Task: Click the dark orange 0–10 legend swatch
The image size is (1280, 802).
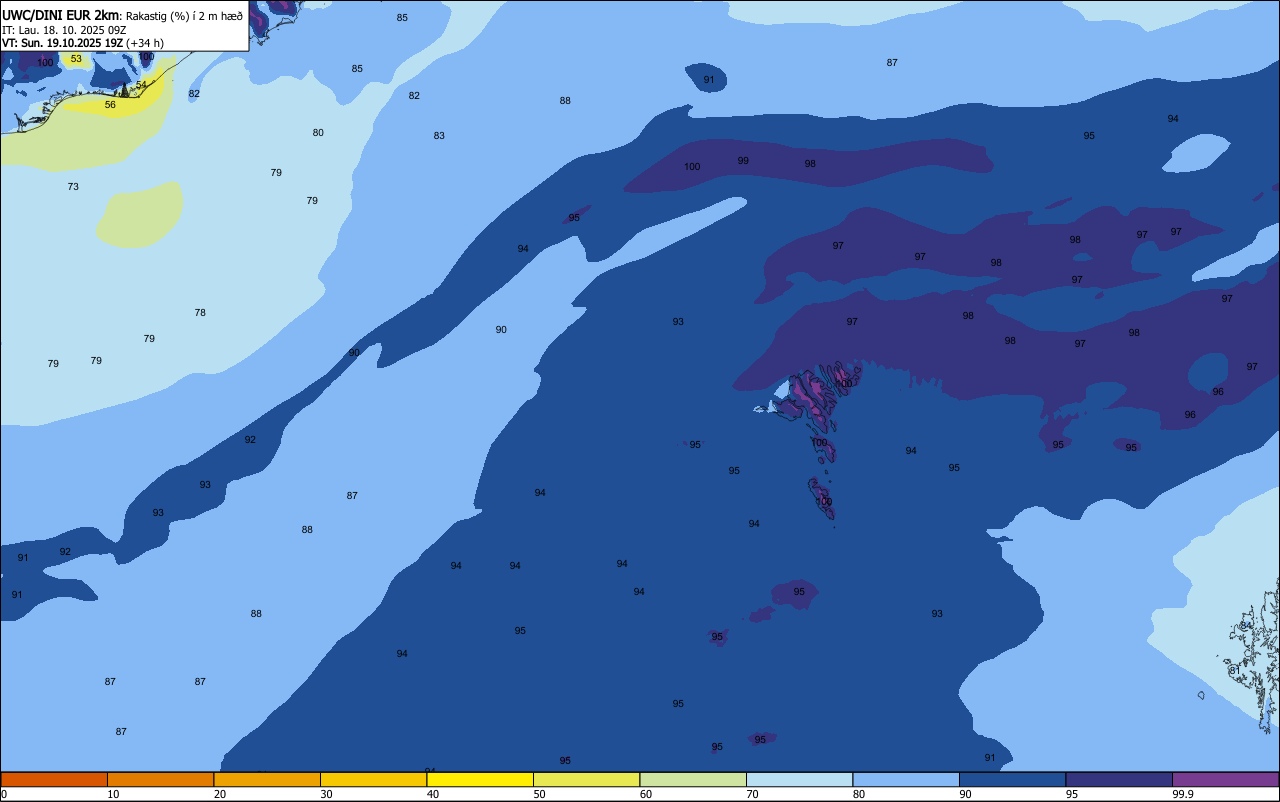Action: 54,779
